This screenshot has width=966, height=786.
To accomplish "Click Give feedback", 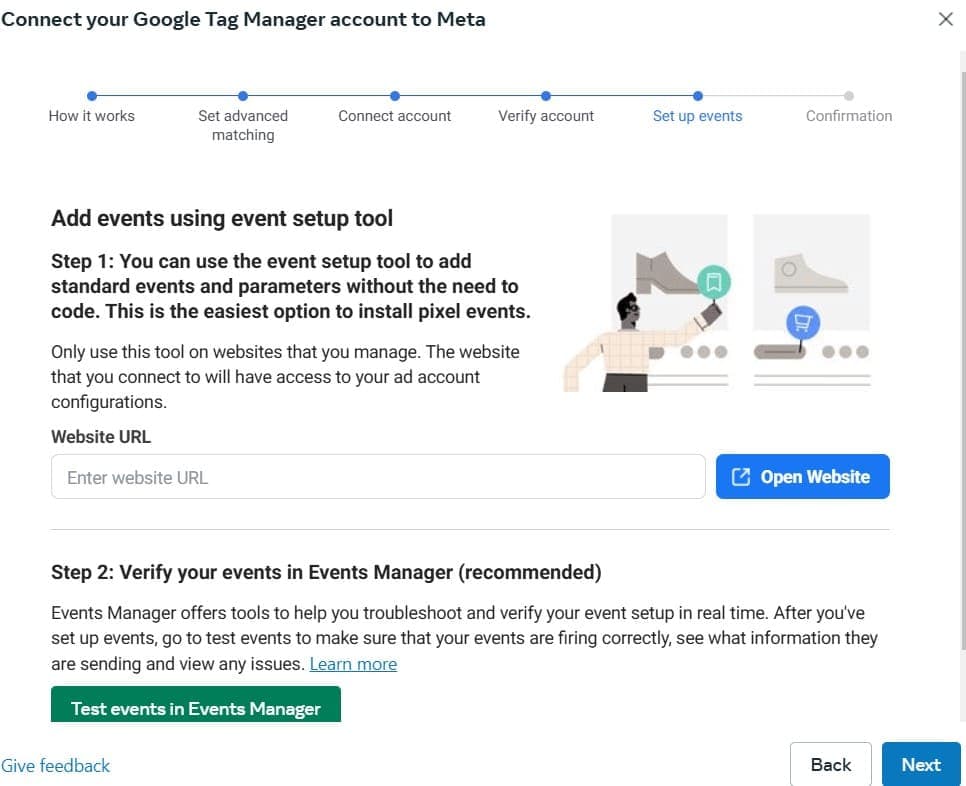I will (x=55, y=765).
